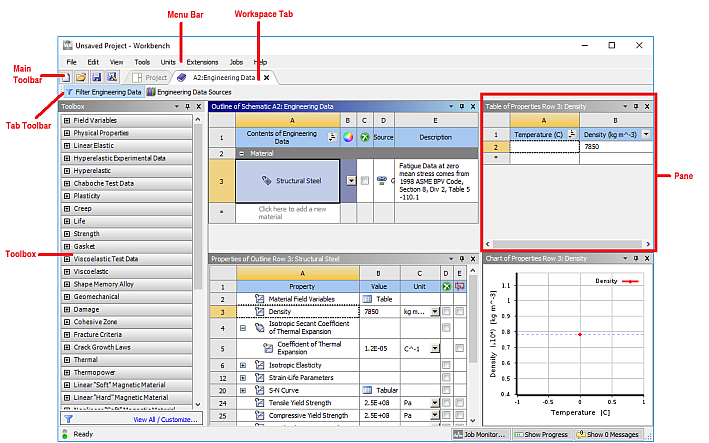Click the green suppress icon in Outline column C
This screenshot has width=709, height=443.
click(x=364, y=137)
